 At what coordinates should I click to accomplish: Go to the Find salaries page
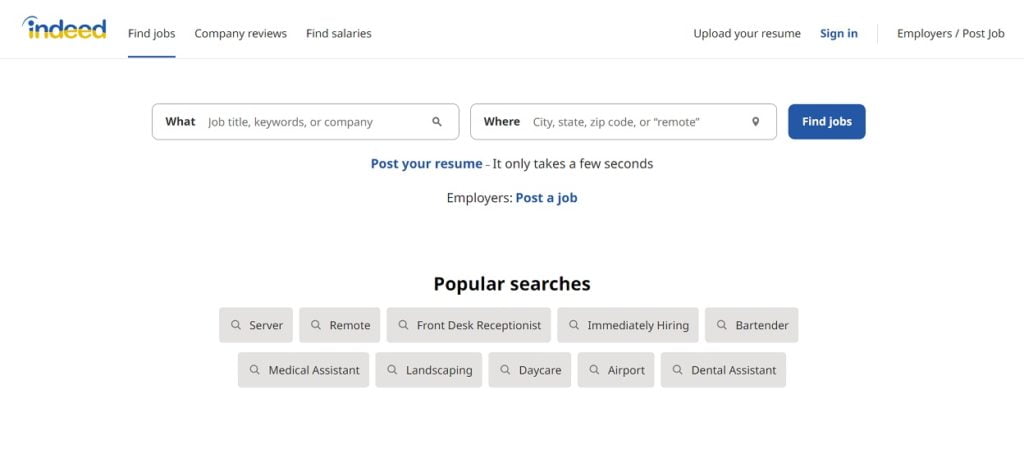click(x=338, y=33)
